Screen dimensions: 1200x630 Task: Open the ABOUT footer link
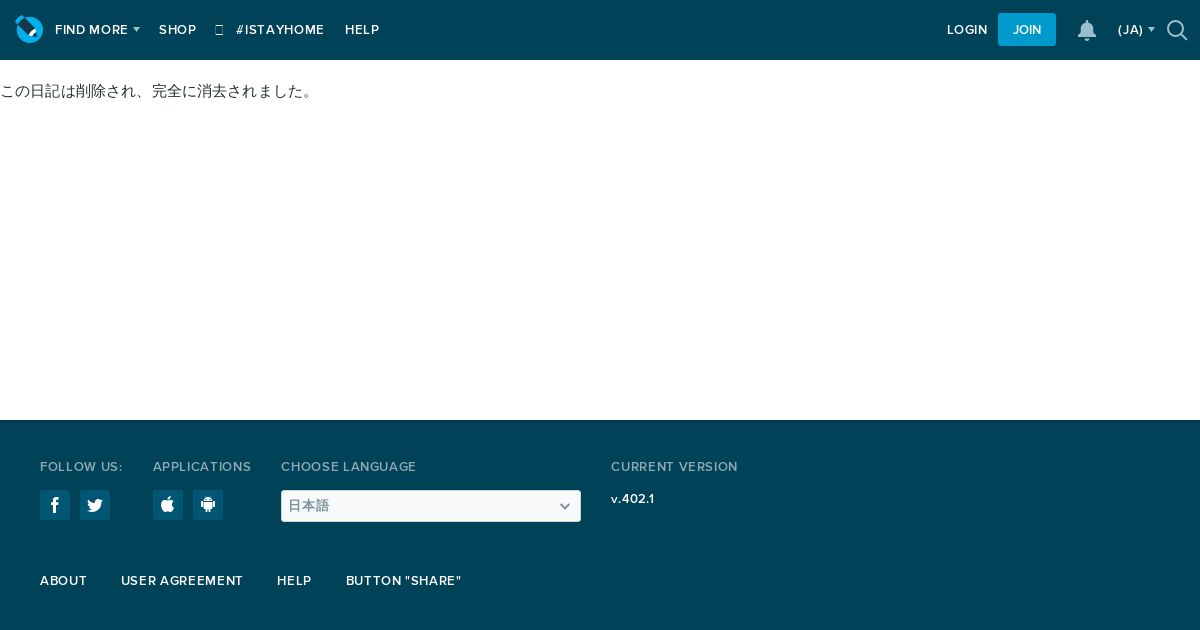point(63,581)
